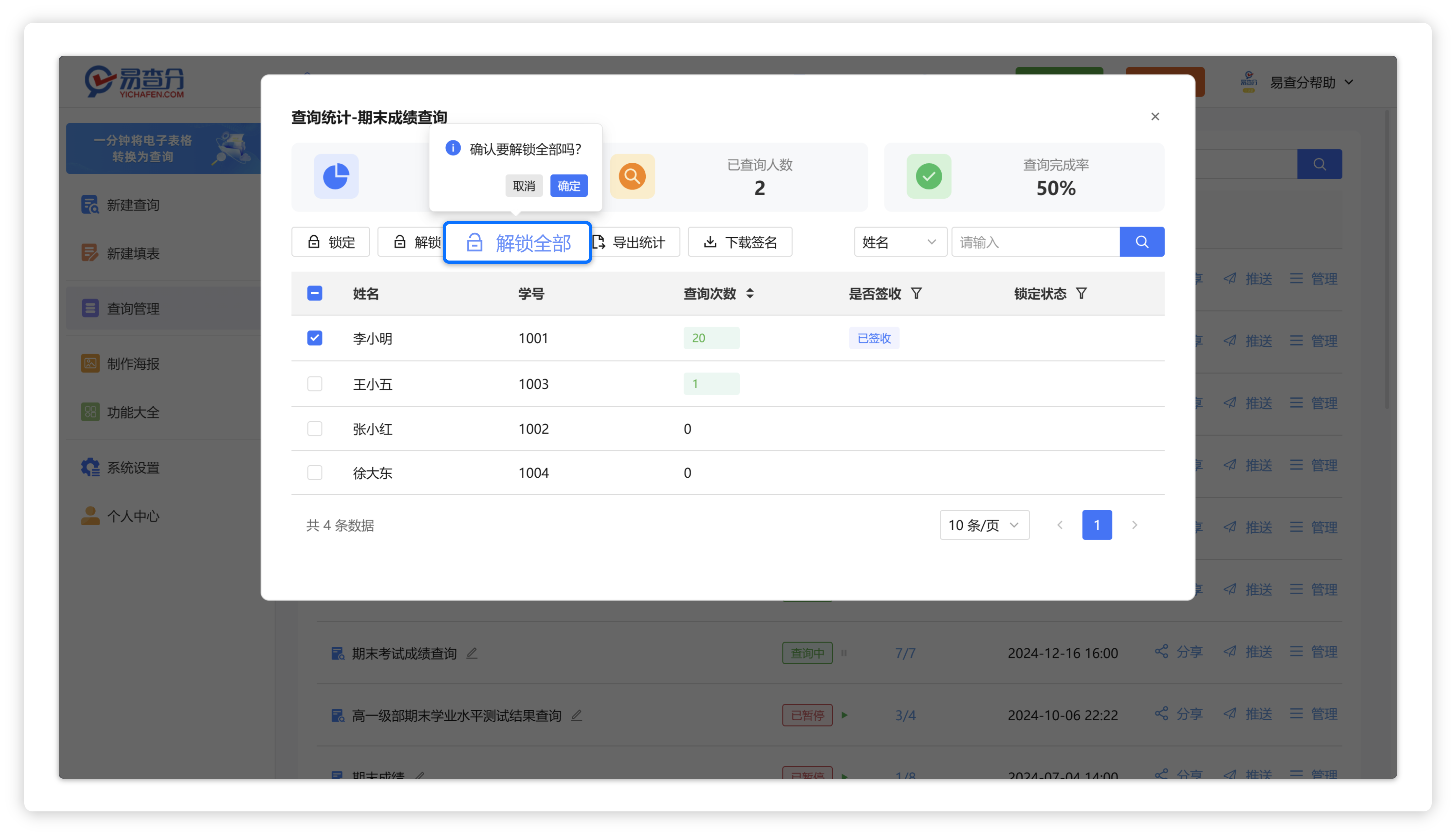1456x837 pixels.
Task: Check the checkbox for 张小红
Action: click(x=314, y=428)
